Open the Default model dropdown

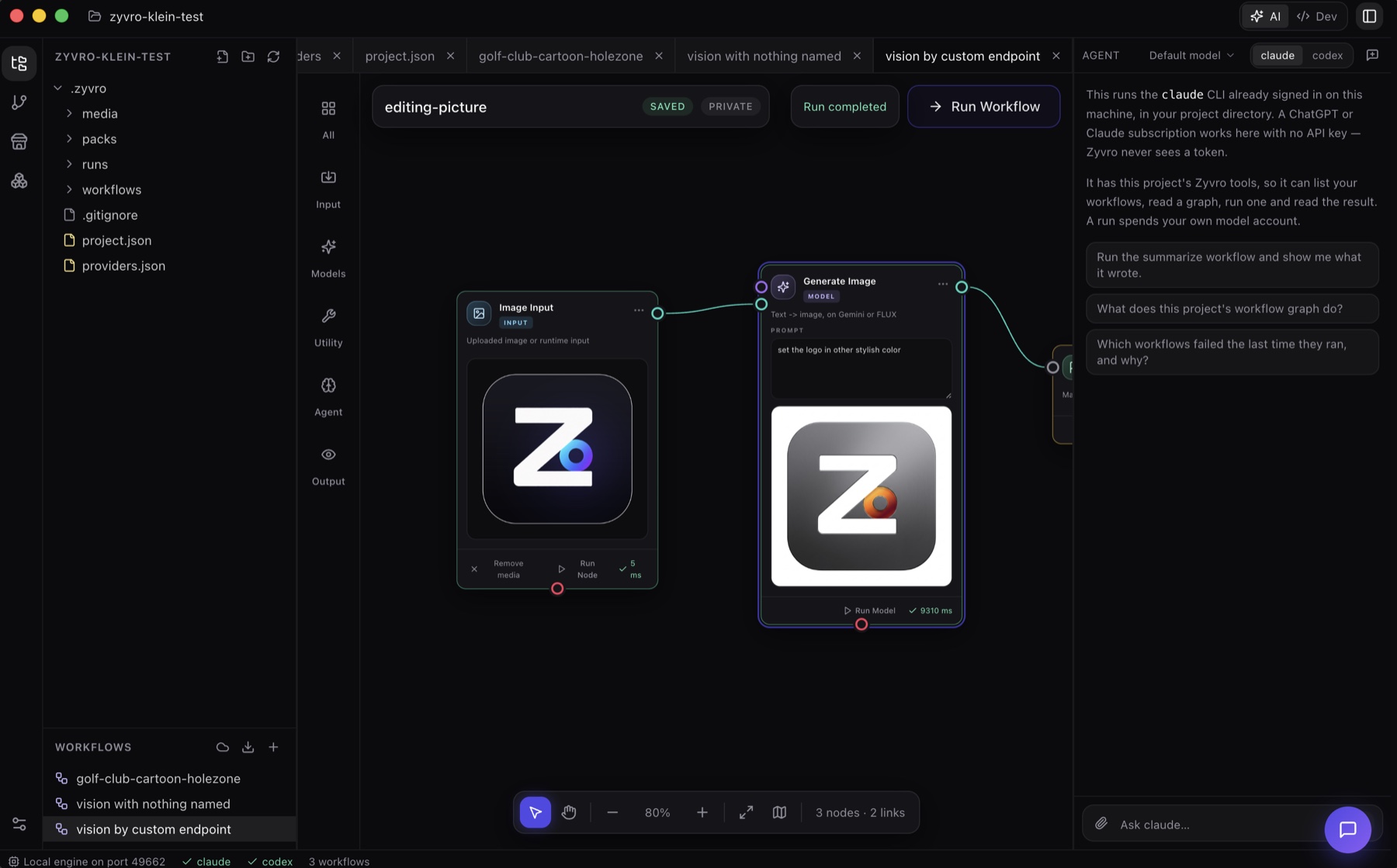coord(1191,55)
